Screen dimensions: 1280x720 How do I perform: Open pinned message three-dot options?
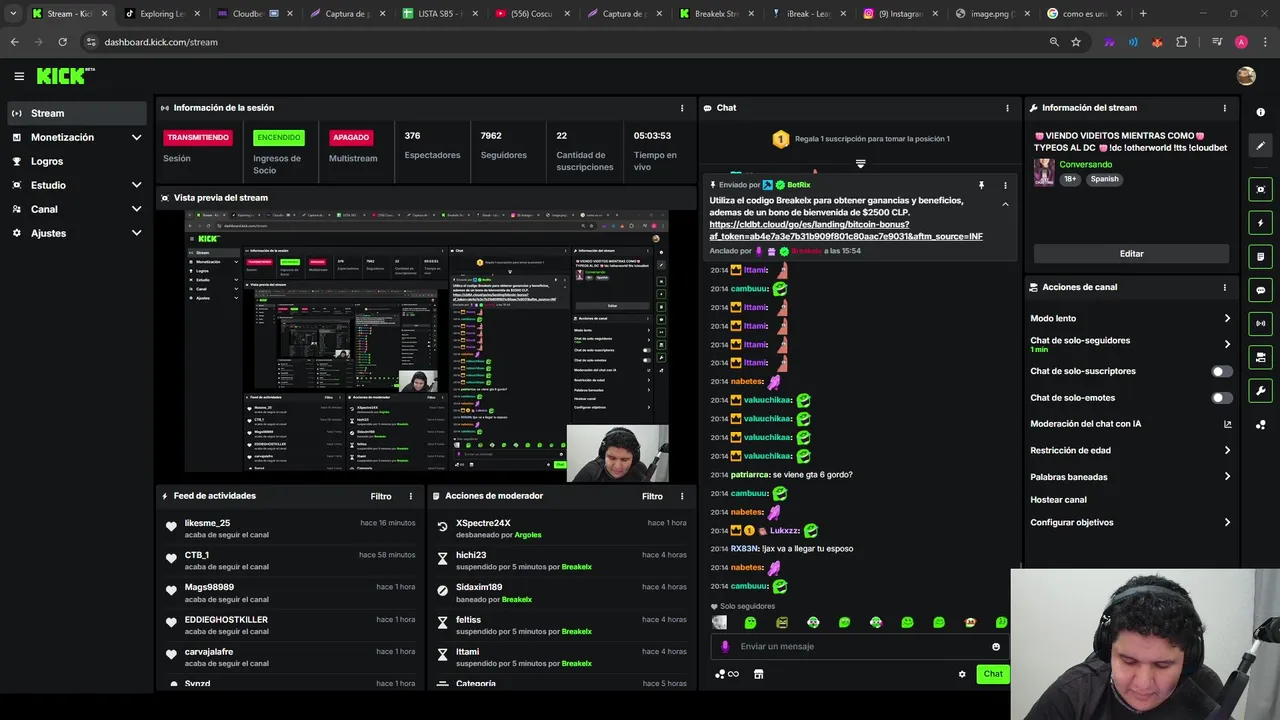point(1005,185)
